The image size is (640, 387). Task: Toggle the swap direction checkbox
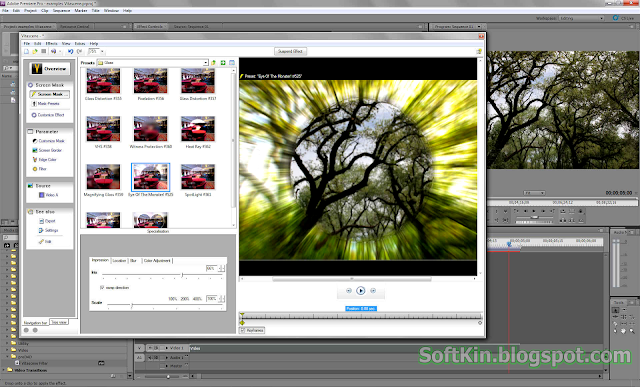click(x=102, y=288)
